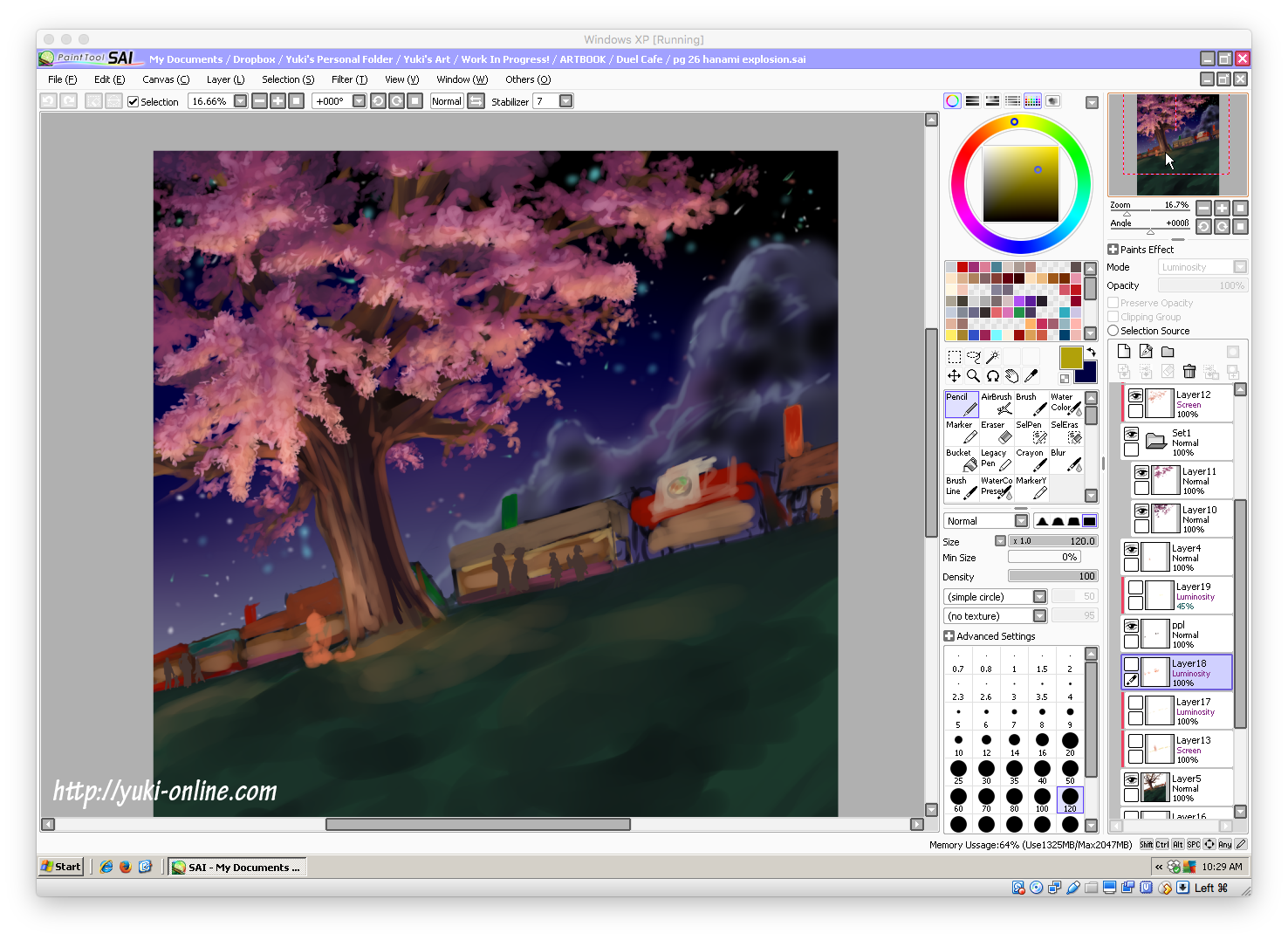1288x940 pixels.
Task: Open the Stabilizer value dropdown
Action: [565, 101]
